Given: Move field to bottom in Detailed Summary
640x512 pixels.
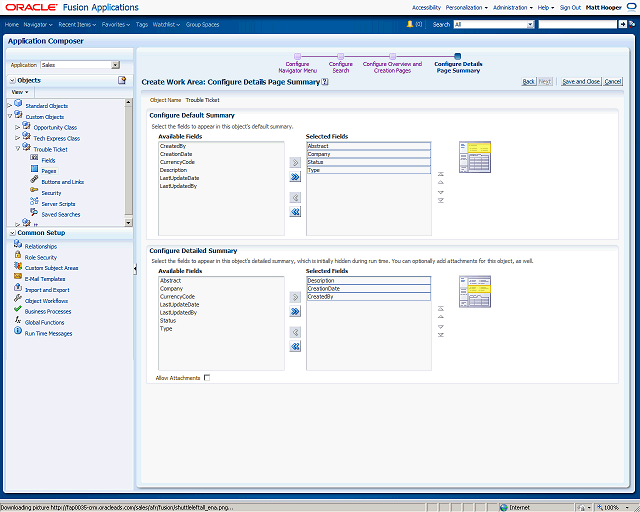Looking at the screenshot, I should click(441, 335).
